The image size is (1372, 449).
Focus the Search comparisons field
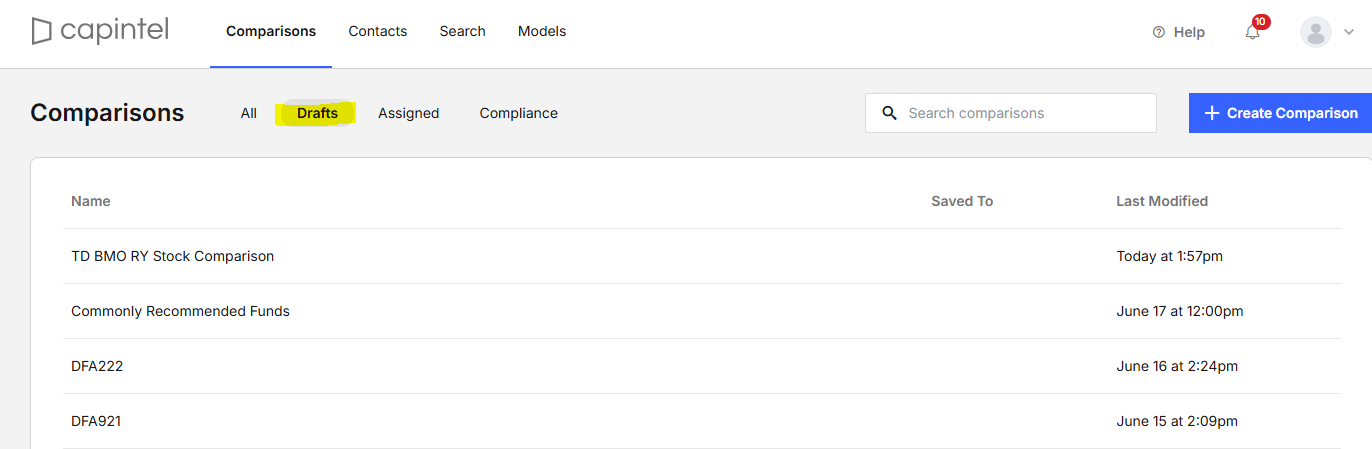click(x=1010, y=113)
